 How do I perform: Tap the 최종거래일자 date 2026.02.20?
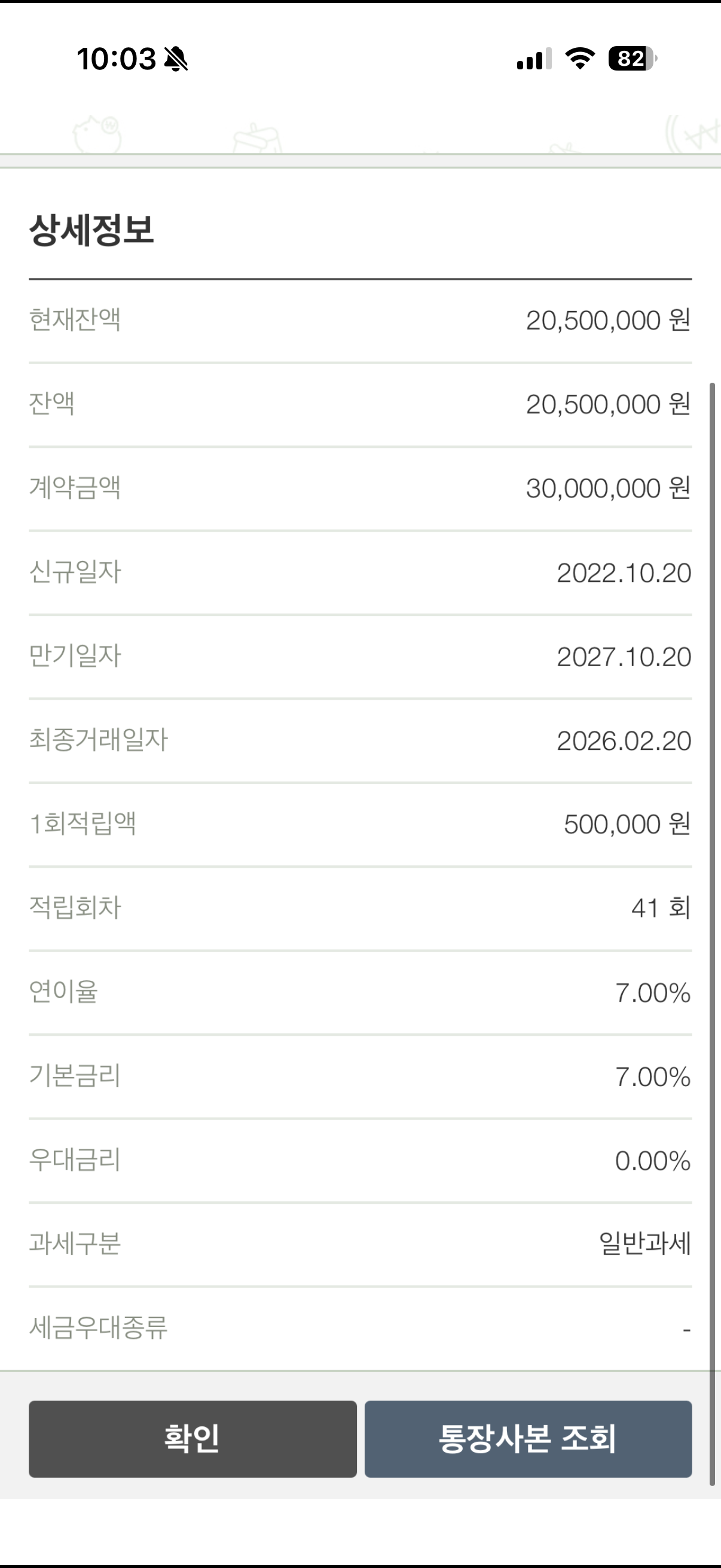pyautogui.click(x=624, y=741)
